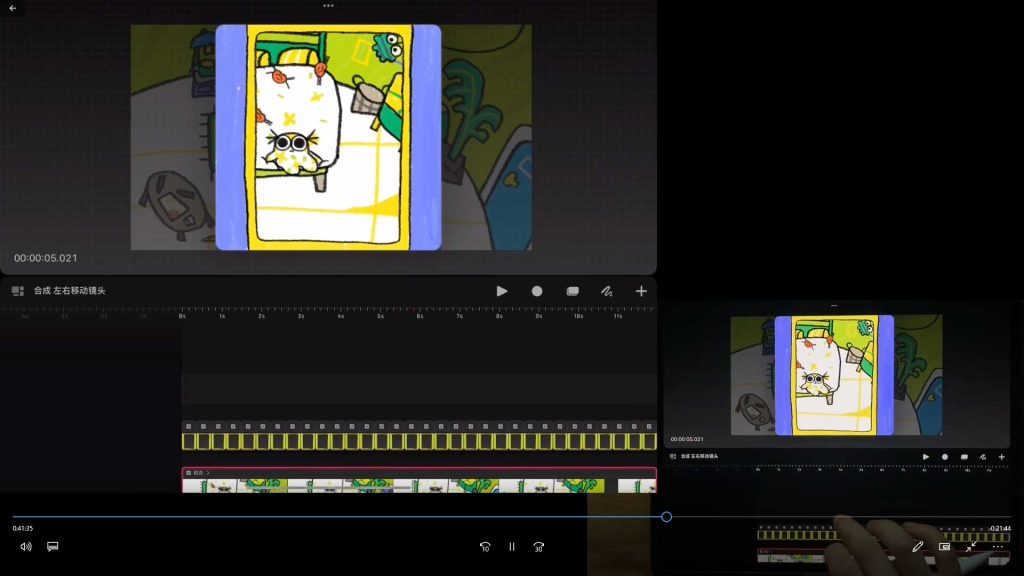Add new content with main toolbar plus icon
This screenshot has height=576, width=1024.
641,291
